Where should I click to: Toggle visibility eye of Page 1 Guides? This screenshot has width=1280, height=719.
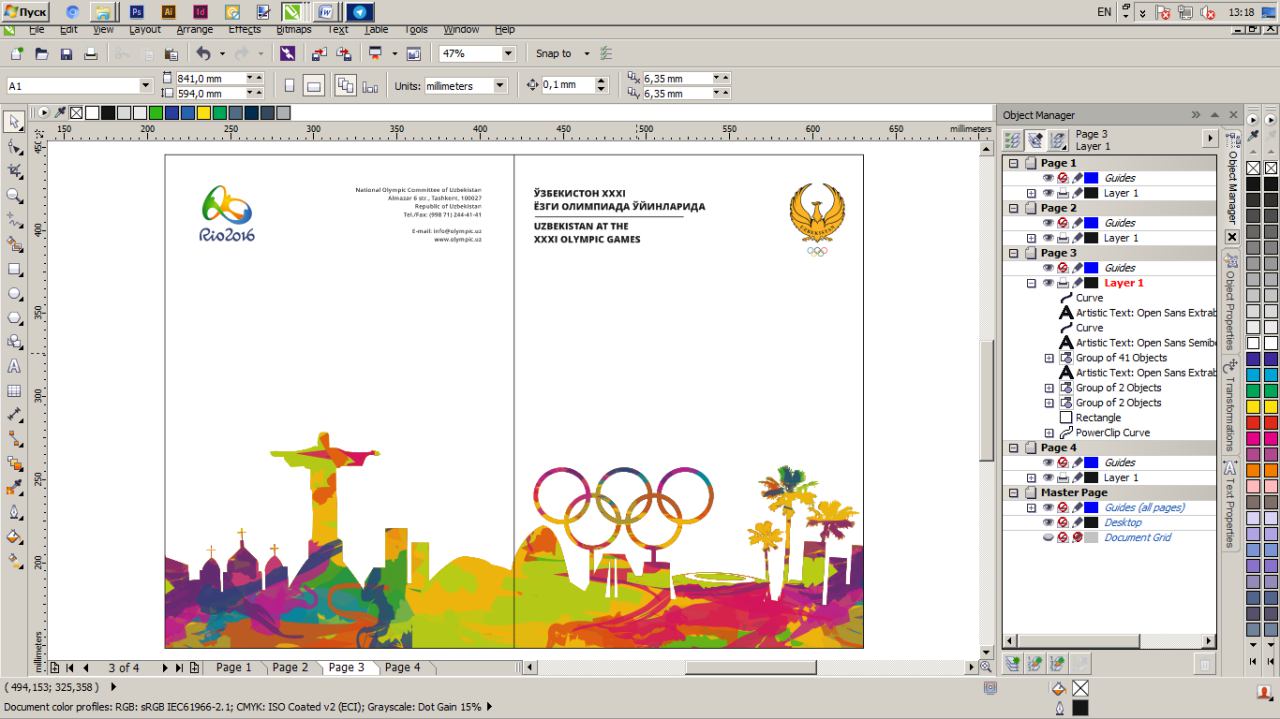[x=1048, y=178]
